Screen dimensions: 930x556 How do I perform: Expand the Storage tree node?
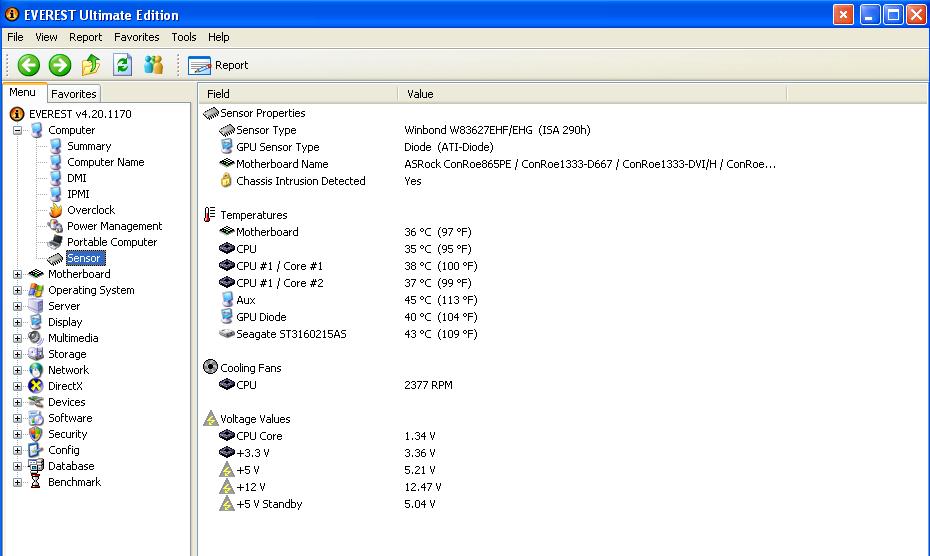tap(17, 354)
